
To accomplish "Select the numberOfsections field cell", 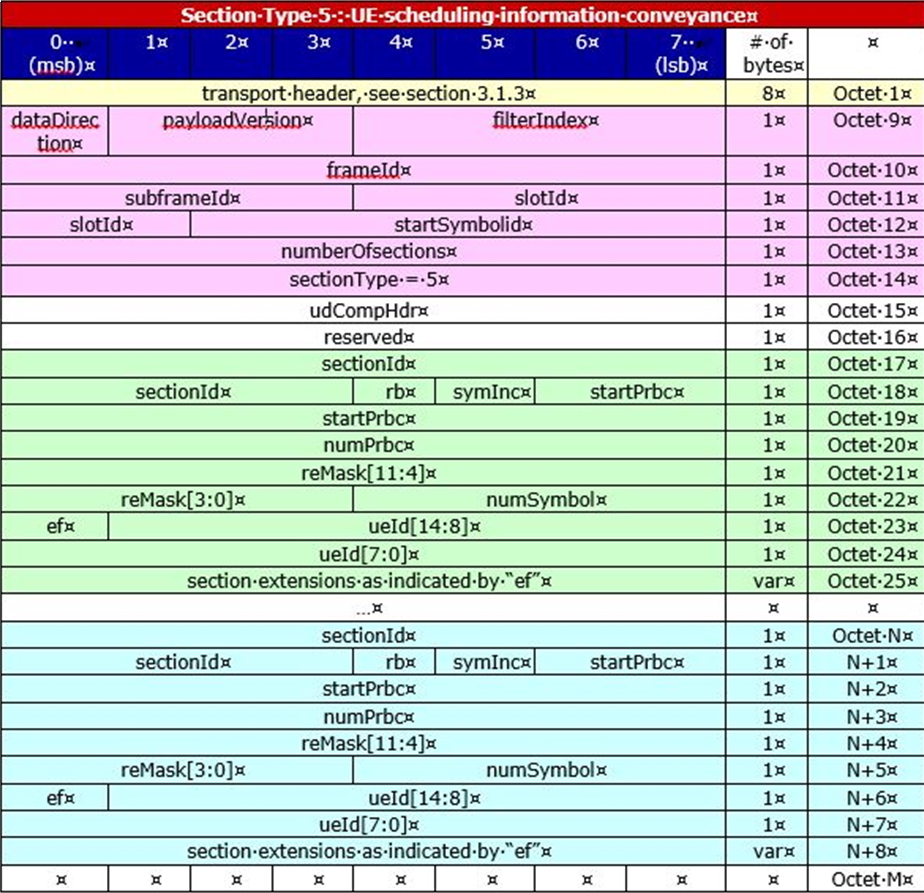I will [x=364, y=252].
